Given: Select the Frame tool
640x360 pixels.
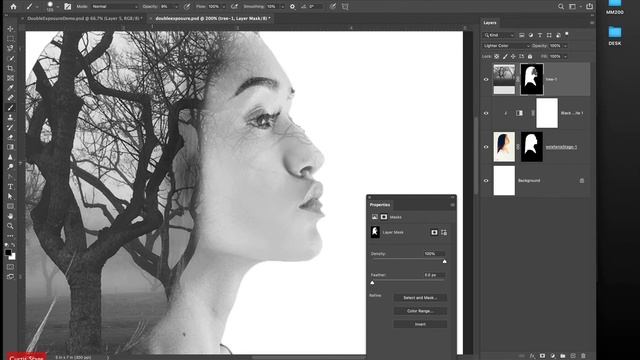Looking at the screenshot, I should pyautogui.click(x=11, y=78).
